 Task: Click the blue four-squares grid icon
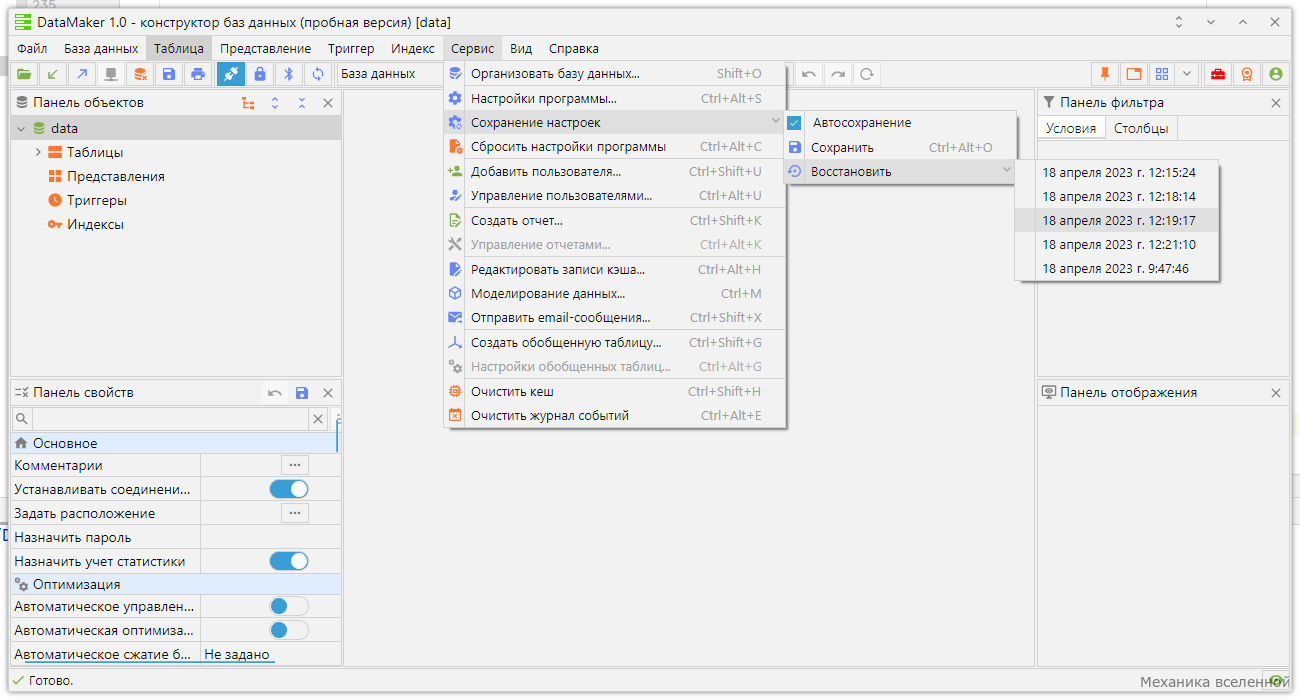click(x=1161, y=73)
